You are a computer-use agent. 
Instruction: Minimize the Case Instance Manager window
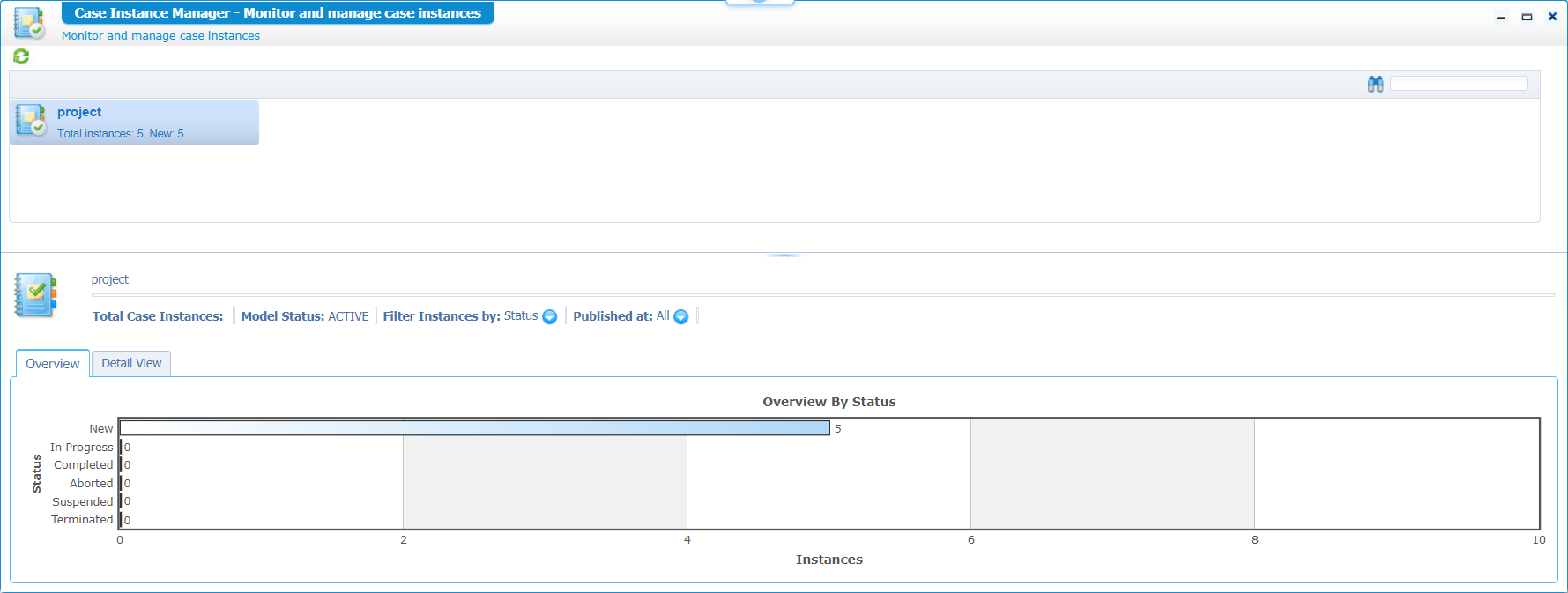[x=1501, y=17]
